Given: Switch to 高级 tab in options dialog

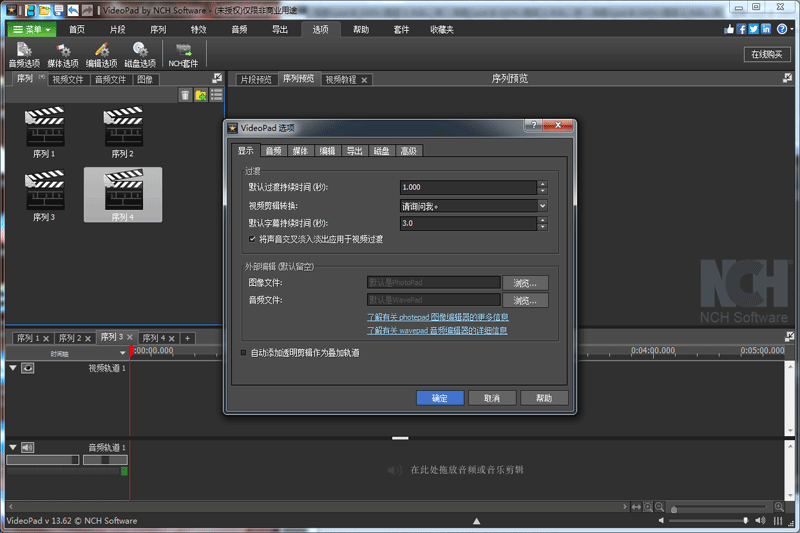Looking at the screenshot, I should [409, 151].
